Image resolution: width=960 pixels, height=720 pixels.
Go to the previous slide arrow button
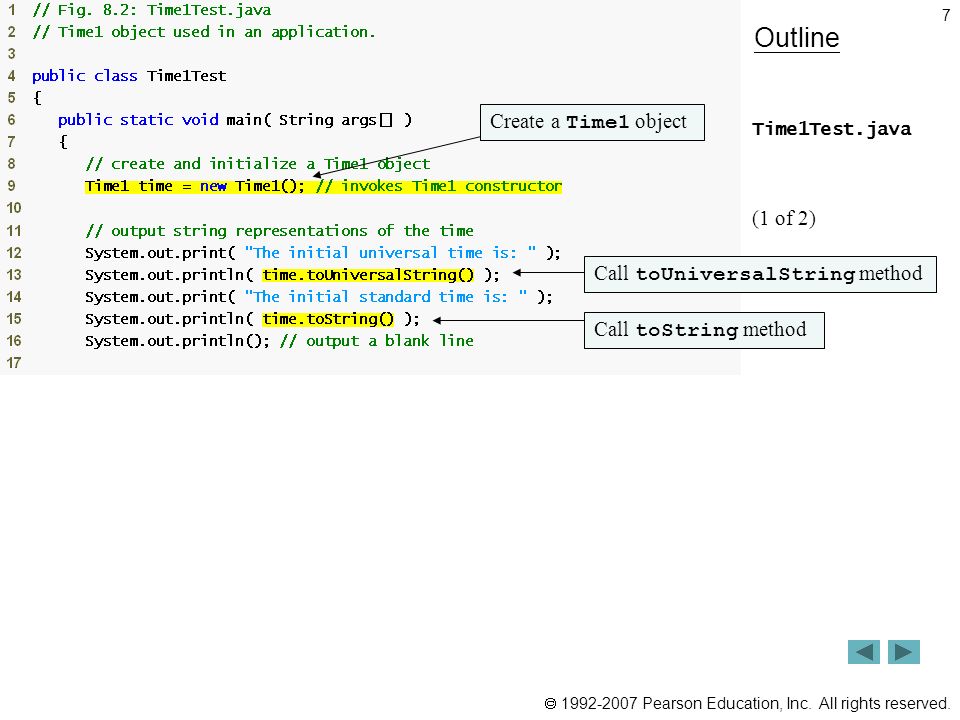click(x=863, y=652)
